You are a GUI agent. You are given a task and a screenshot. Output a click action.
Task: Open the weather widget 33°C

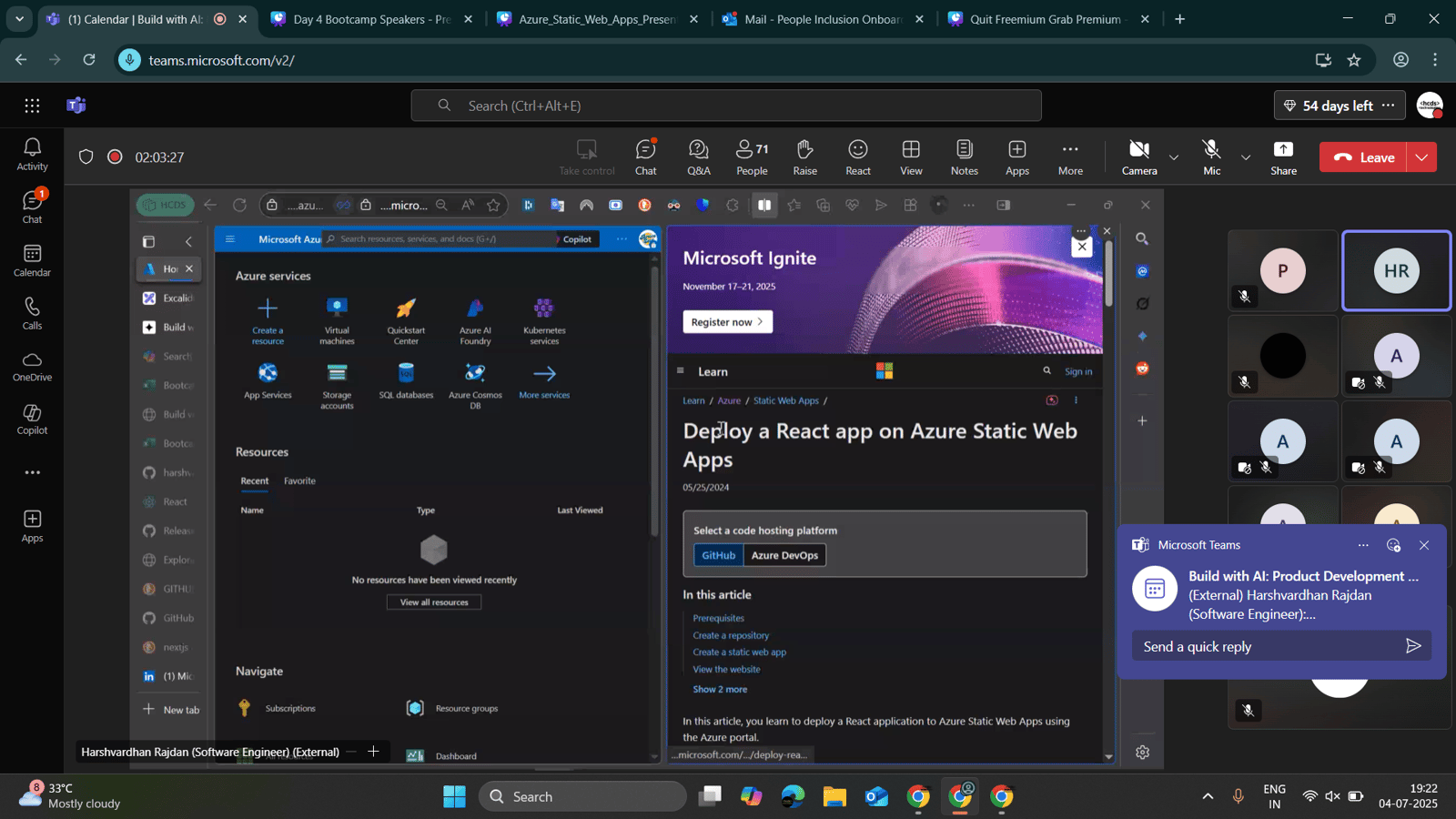tap(73, 795)
